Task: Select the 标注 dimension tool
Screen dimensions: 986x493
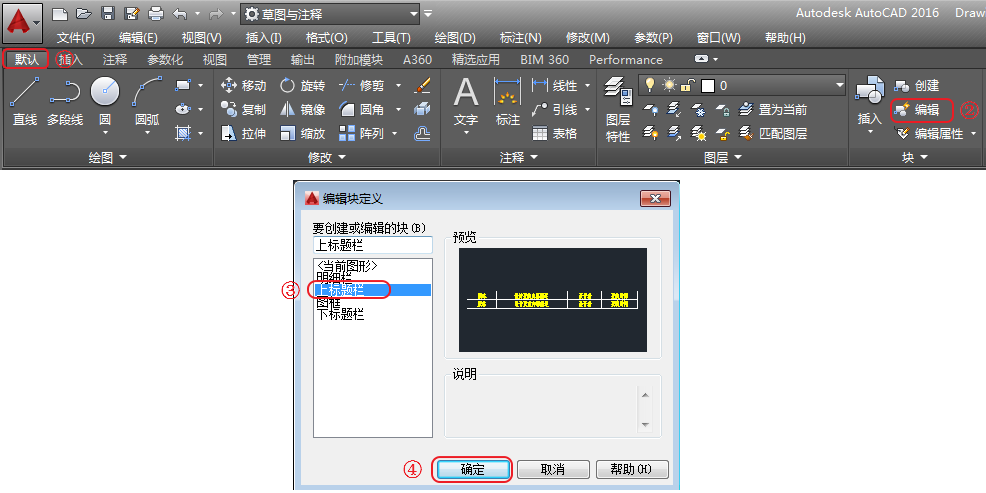Action: [507, 101]
